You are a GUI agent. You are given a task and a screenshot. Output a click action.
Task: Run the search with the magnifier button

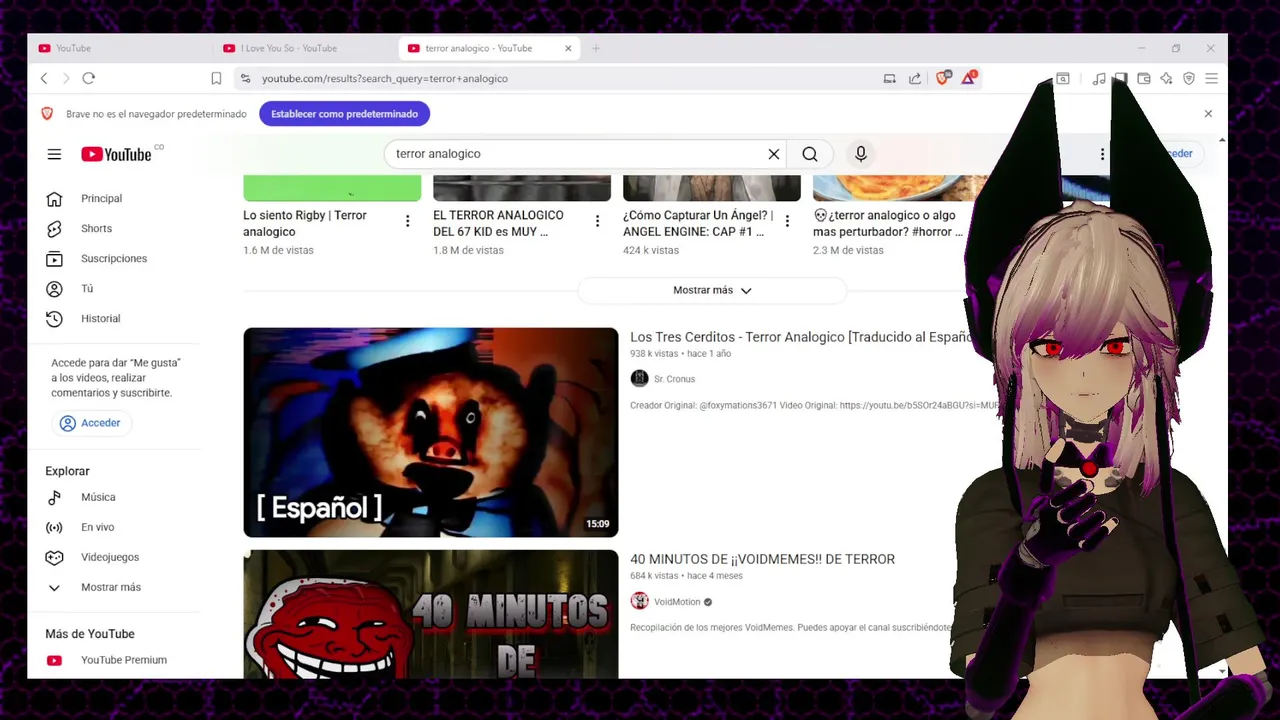(810, 154)
